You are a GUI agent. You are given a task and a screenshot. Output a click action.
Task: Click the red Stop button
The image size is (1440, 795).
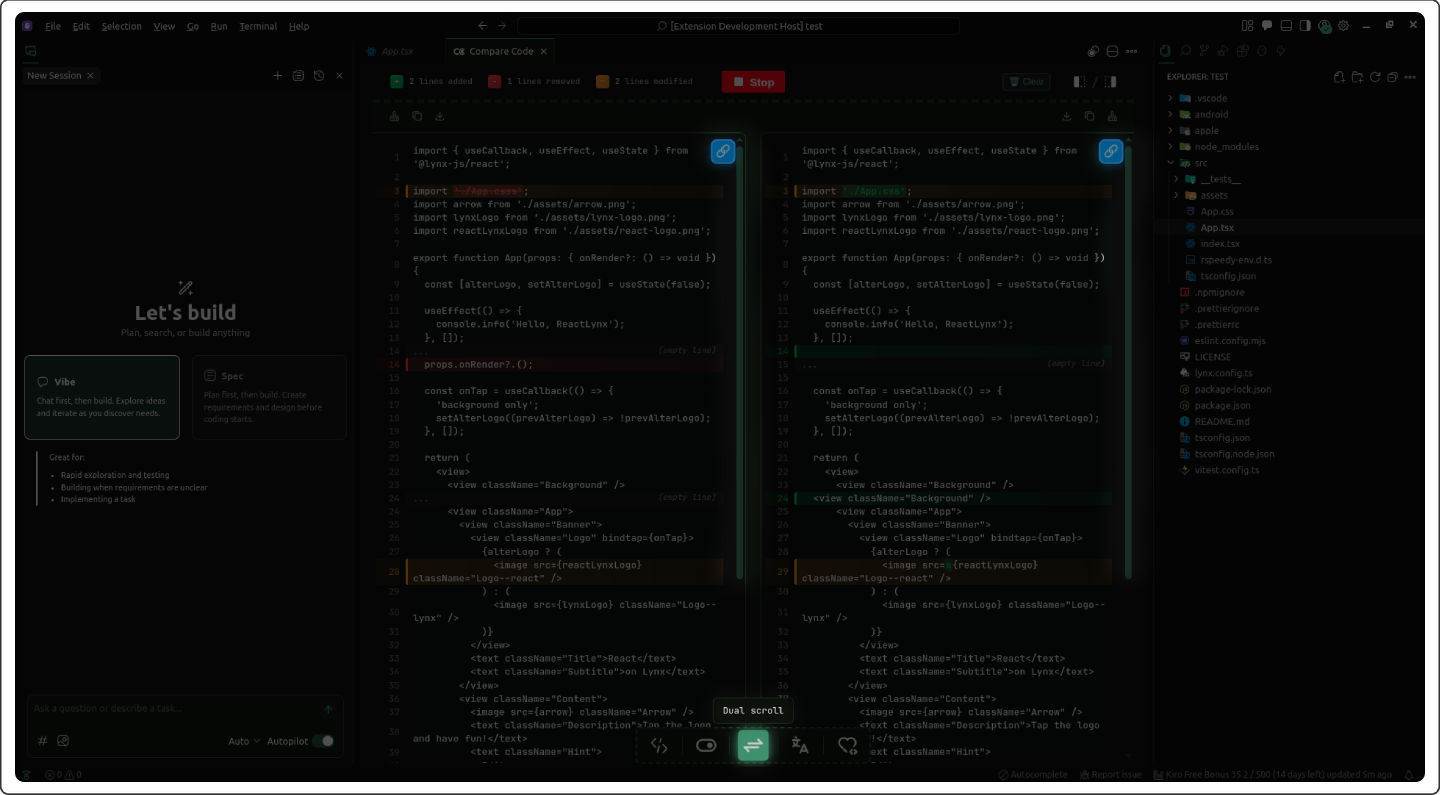(753, 82)
